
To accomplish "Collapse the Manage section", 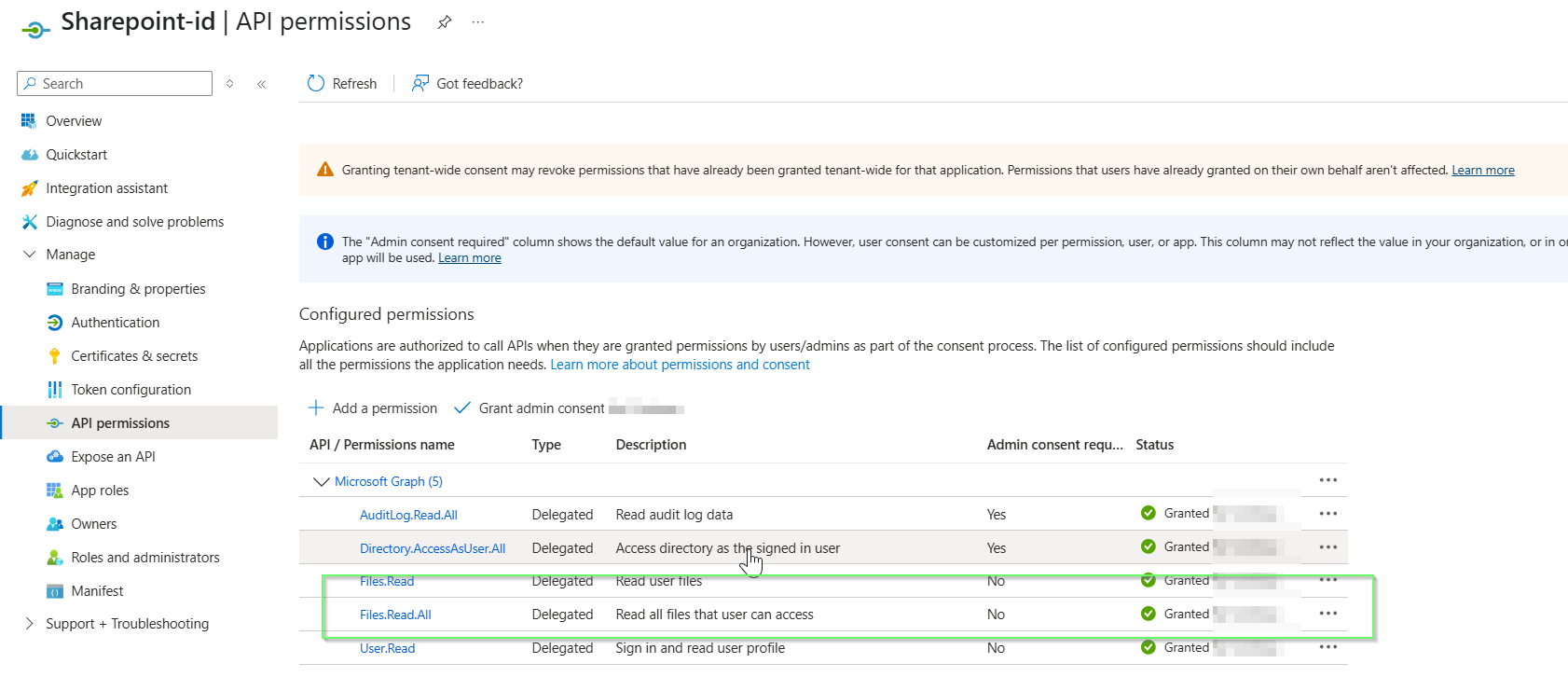I will pos(29,255).
